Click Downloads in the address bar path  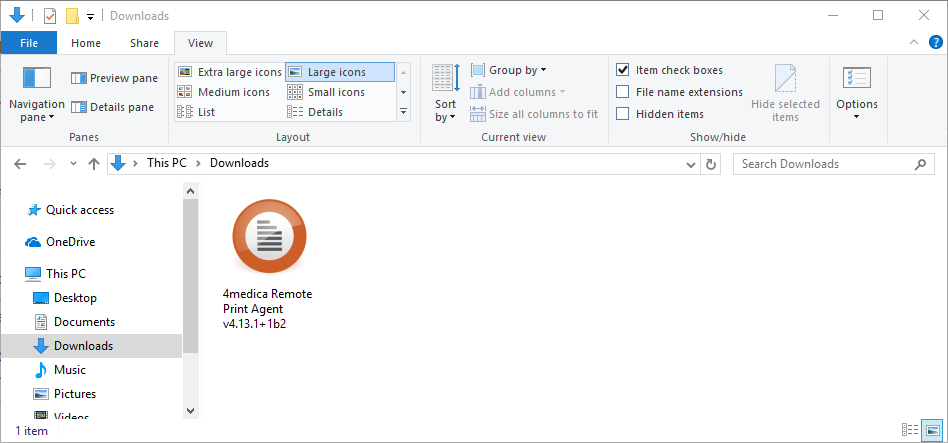(x=239, y=163)
